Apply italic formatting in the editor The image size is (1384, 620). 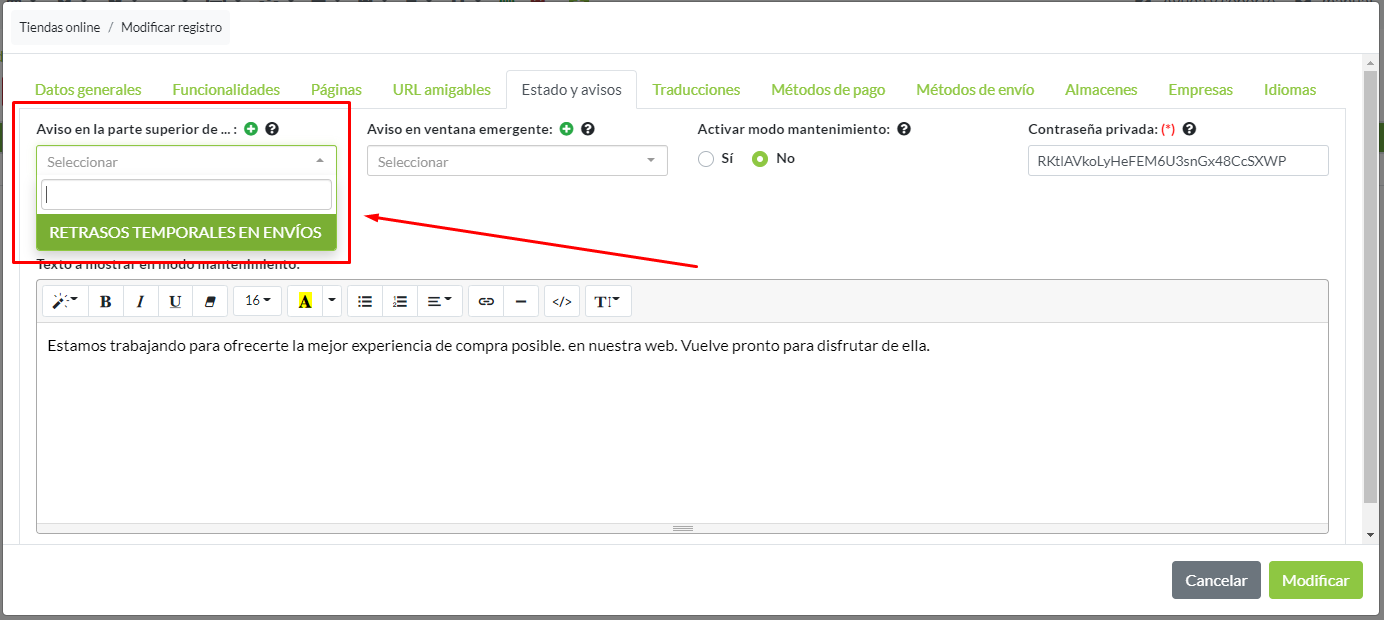point(141,301)
